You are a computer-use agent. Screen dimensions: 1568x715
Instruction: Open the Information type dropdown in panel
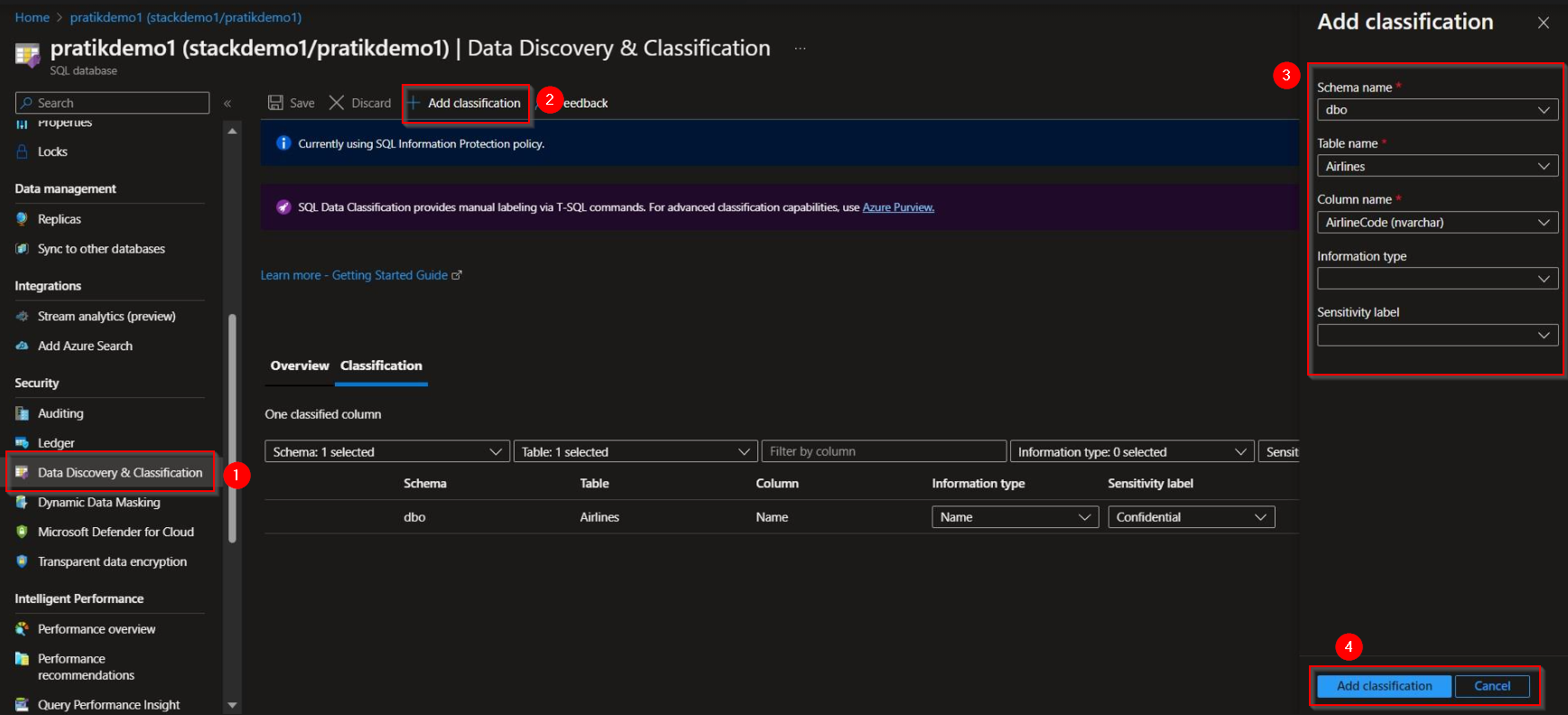pos(1437,279)
